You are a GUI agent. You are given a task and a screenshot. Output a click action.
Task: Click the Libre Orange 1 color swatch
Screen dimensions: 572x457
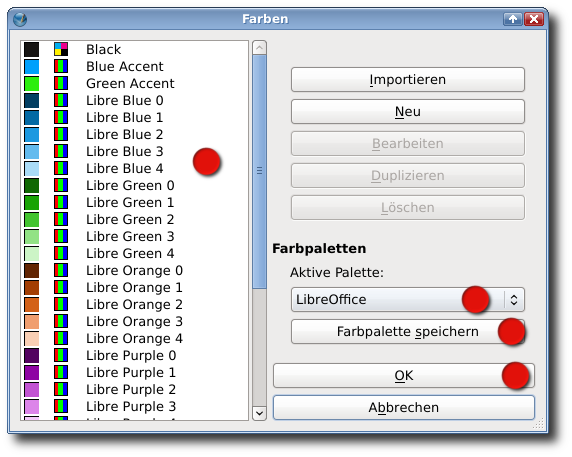(x=32, y=287)
